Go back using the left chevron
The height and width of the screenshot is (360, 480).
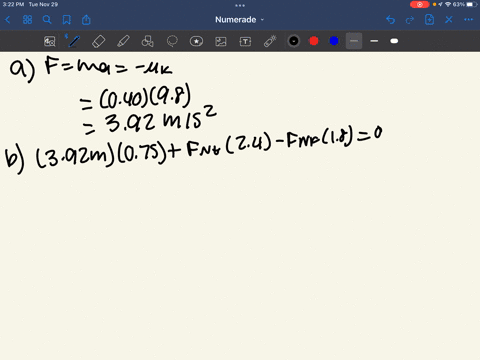pyautogui.click(x=8, y=20)
